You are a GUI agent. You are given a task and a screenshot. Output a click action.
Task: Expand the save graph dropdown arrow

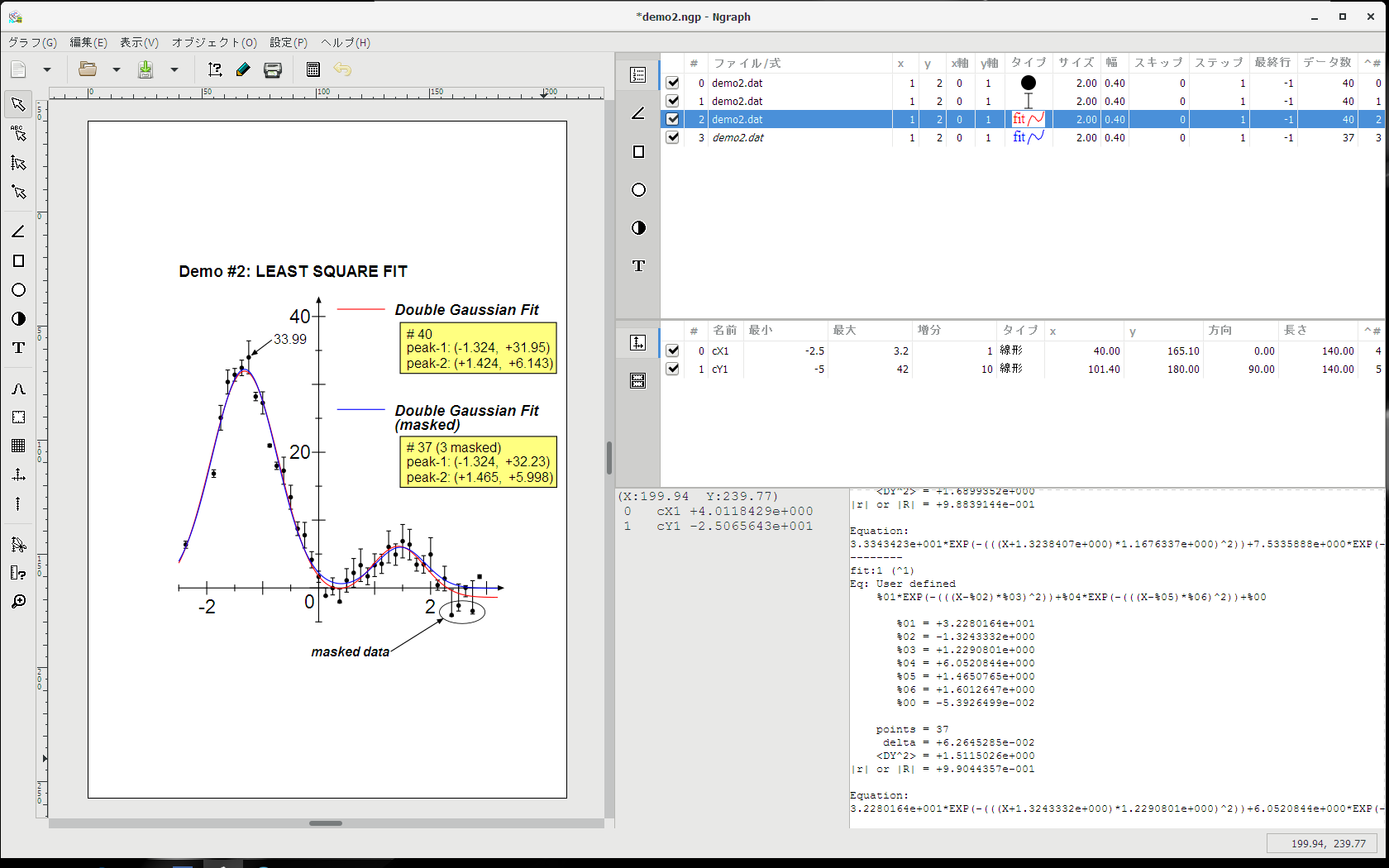tap(174, 70)
